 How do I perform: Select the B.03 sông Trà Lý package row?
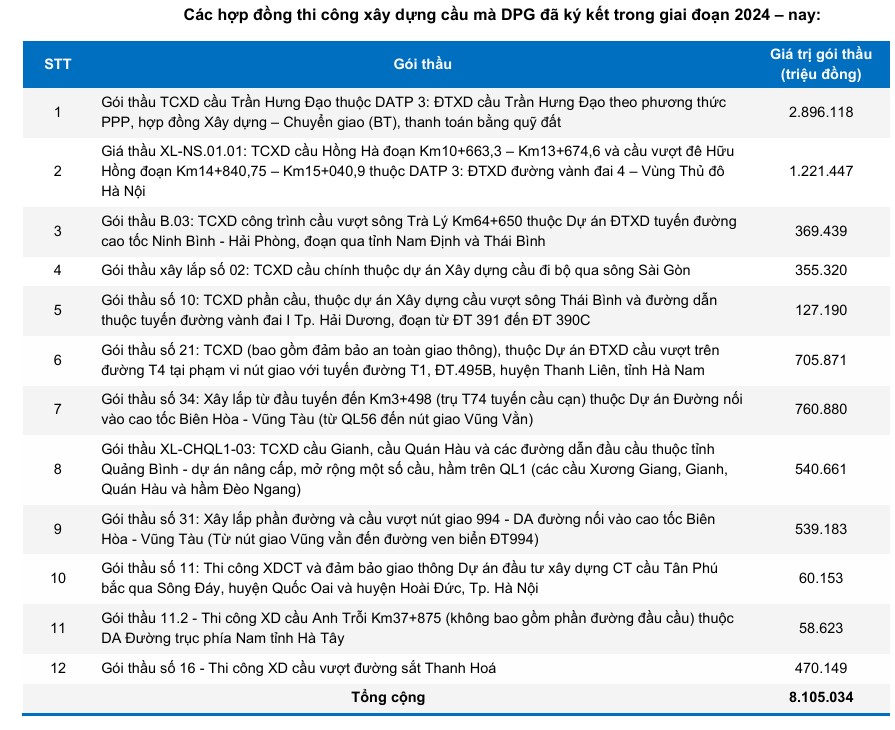coord(419,230)
